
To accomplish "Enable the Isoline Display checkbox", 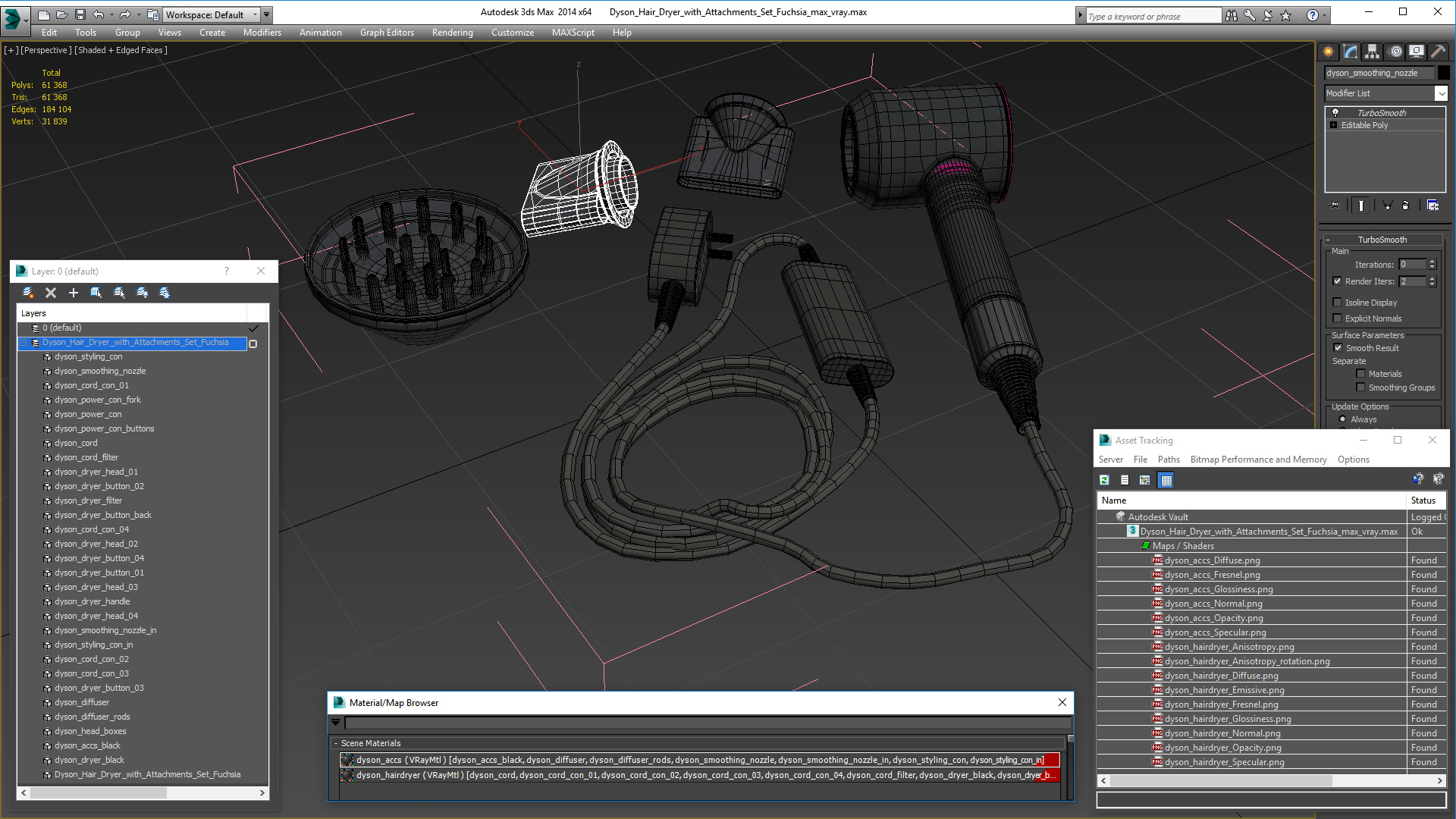I will tap(1338, 303).
